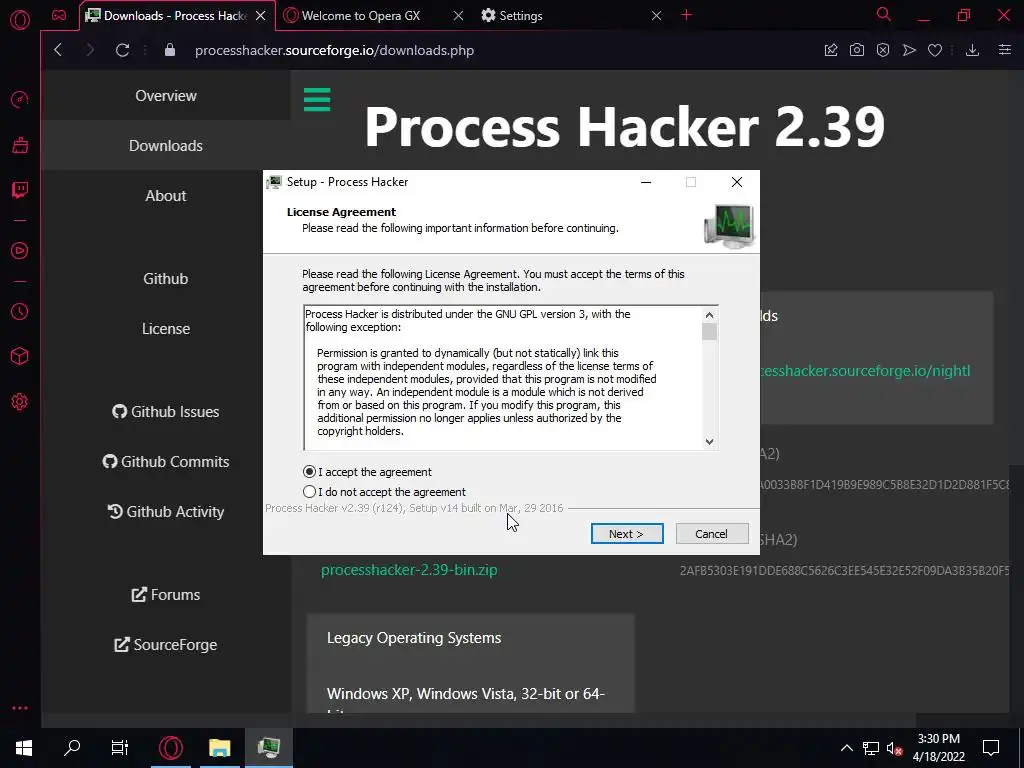
Task: Open the License navigation link
Action: point(166,328)
